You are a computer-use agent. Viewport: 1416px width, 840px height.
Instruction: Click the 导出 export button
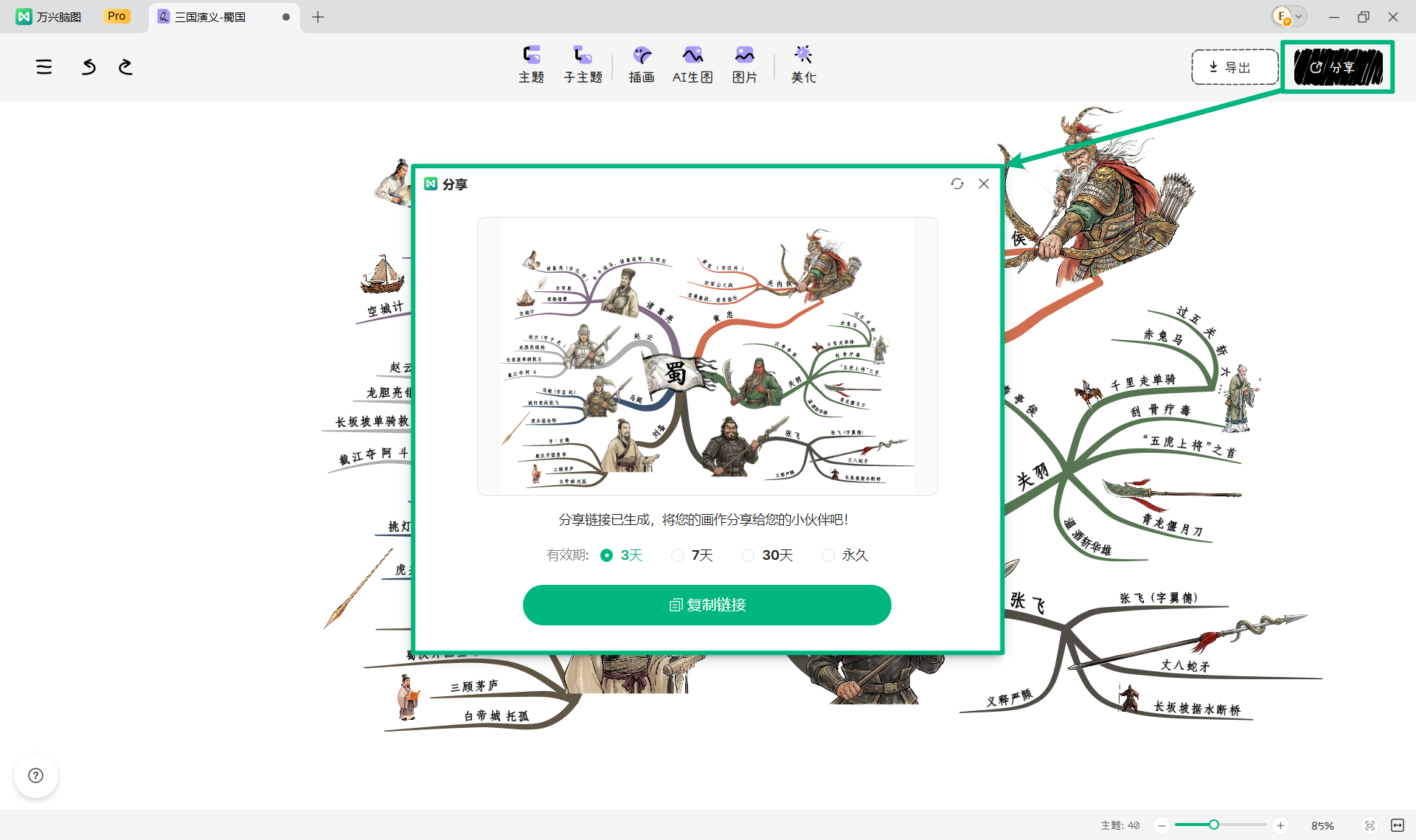[x=1235, y=67]
